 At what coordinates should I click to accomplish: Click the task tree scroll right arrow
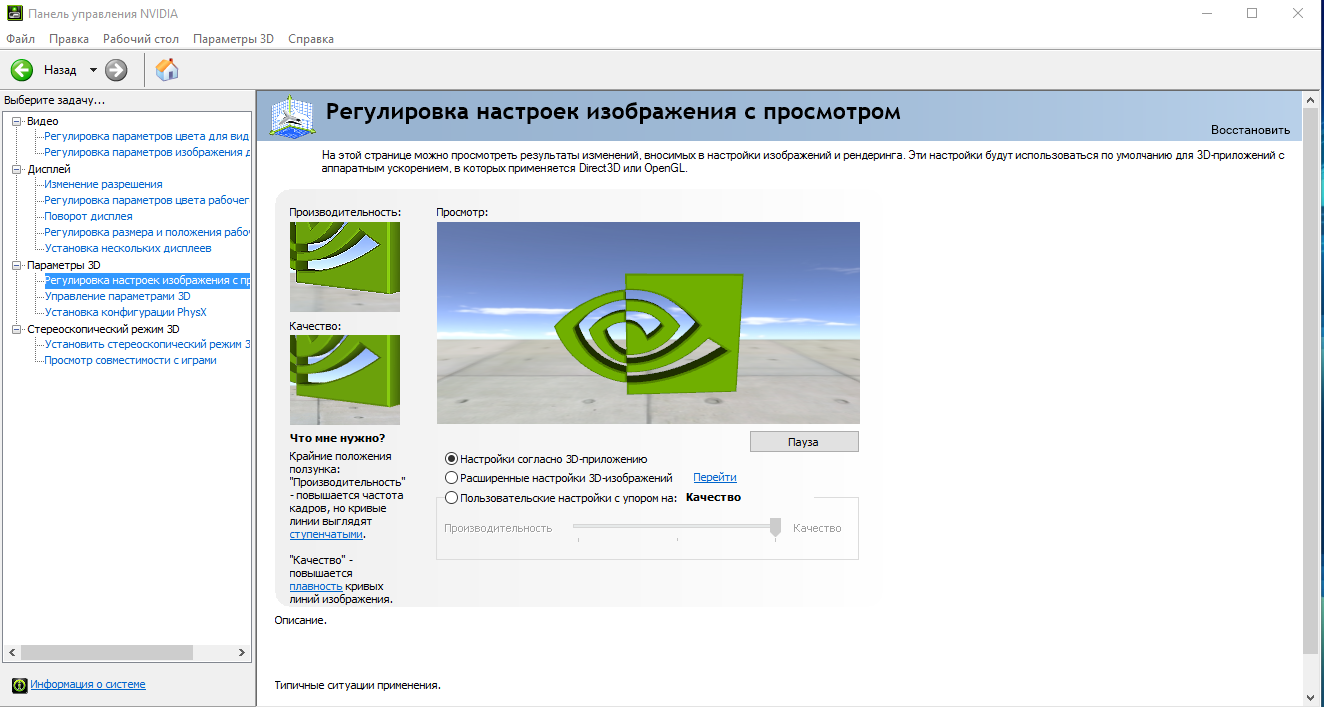pos(242,652)
